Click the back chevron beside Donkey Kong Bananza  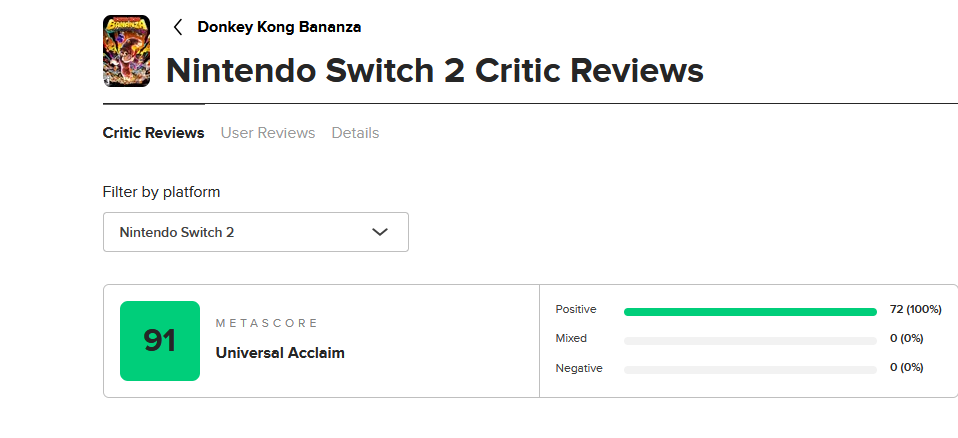pyautogui.click(x=178, y=27)
